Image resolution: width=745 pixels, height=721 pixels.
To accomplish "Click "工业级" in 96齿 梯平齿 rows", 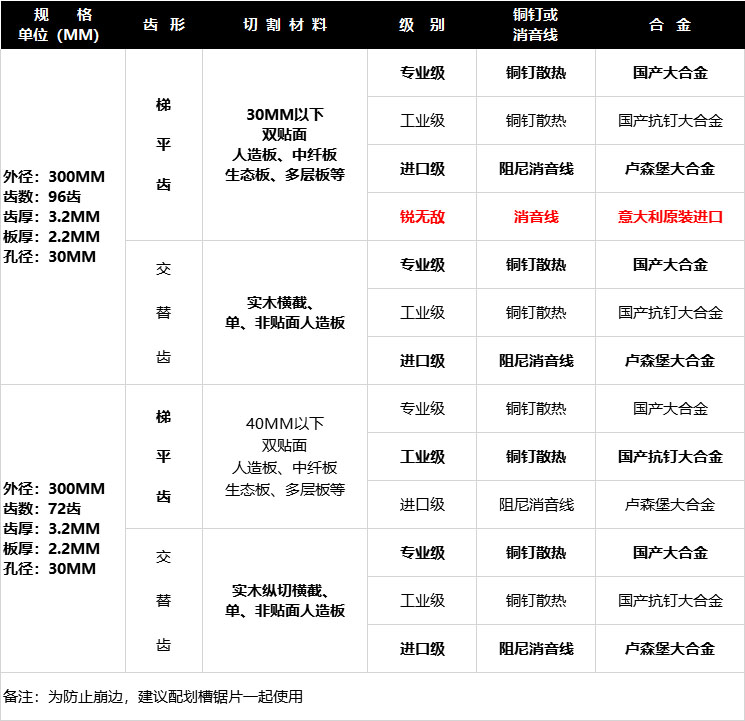I will point(422,121).
